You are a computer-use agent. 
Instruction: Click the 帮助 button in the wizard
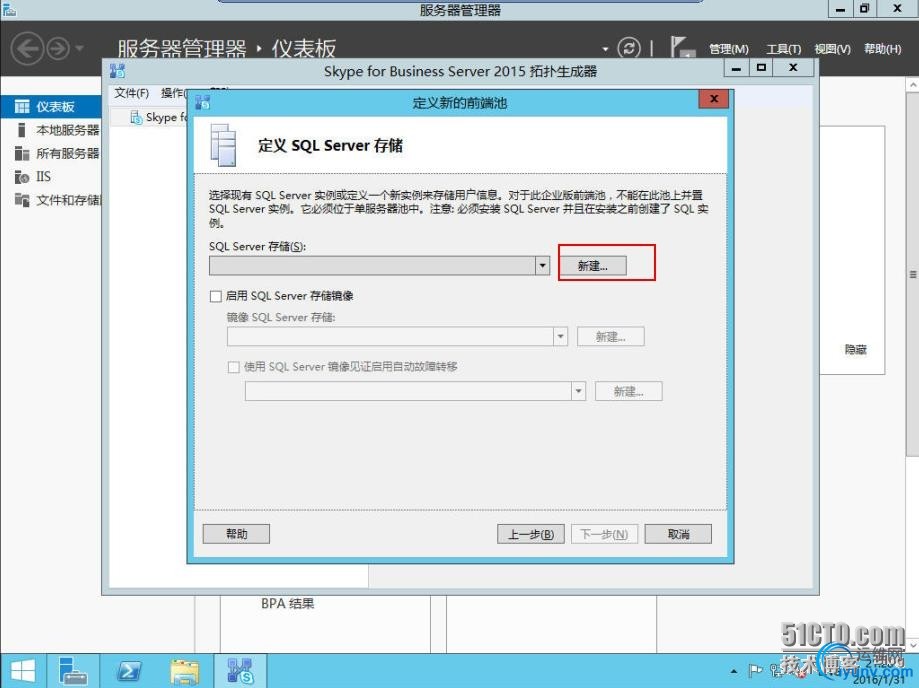click(236, 534)
